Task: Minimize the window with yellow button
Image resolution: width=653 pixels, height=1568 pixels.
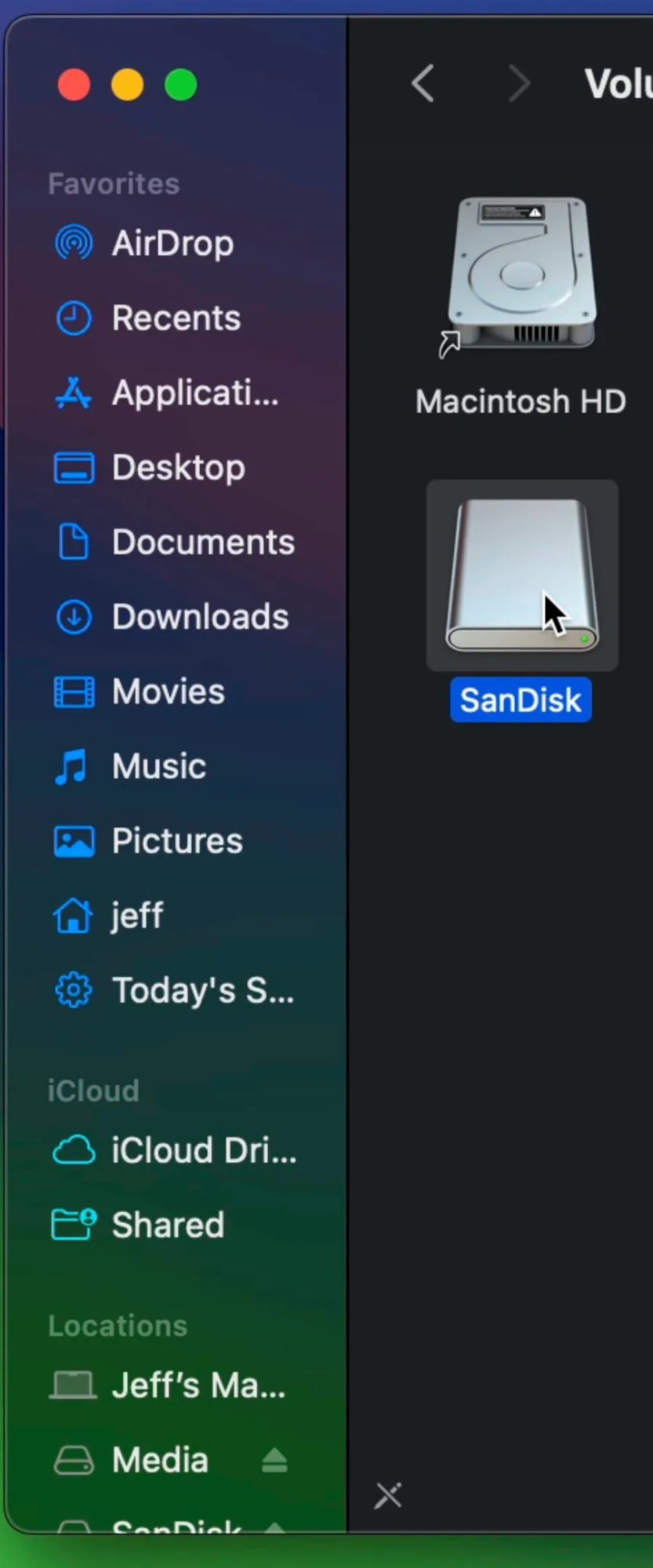Action: click(127, 85)
